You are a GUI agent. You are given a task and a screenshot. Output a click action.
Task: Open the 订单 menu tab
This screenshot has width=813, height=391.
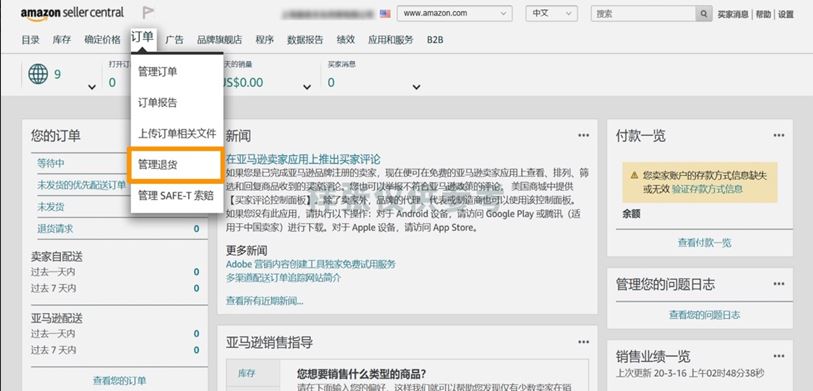tap(142, 37)
